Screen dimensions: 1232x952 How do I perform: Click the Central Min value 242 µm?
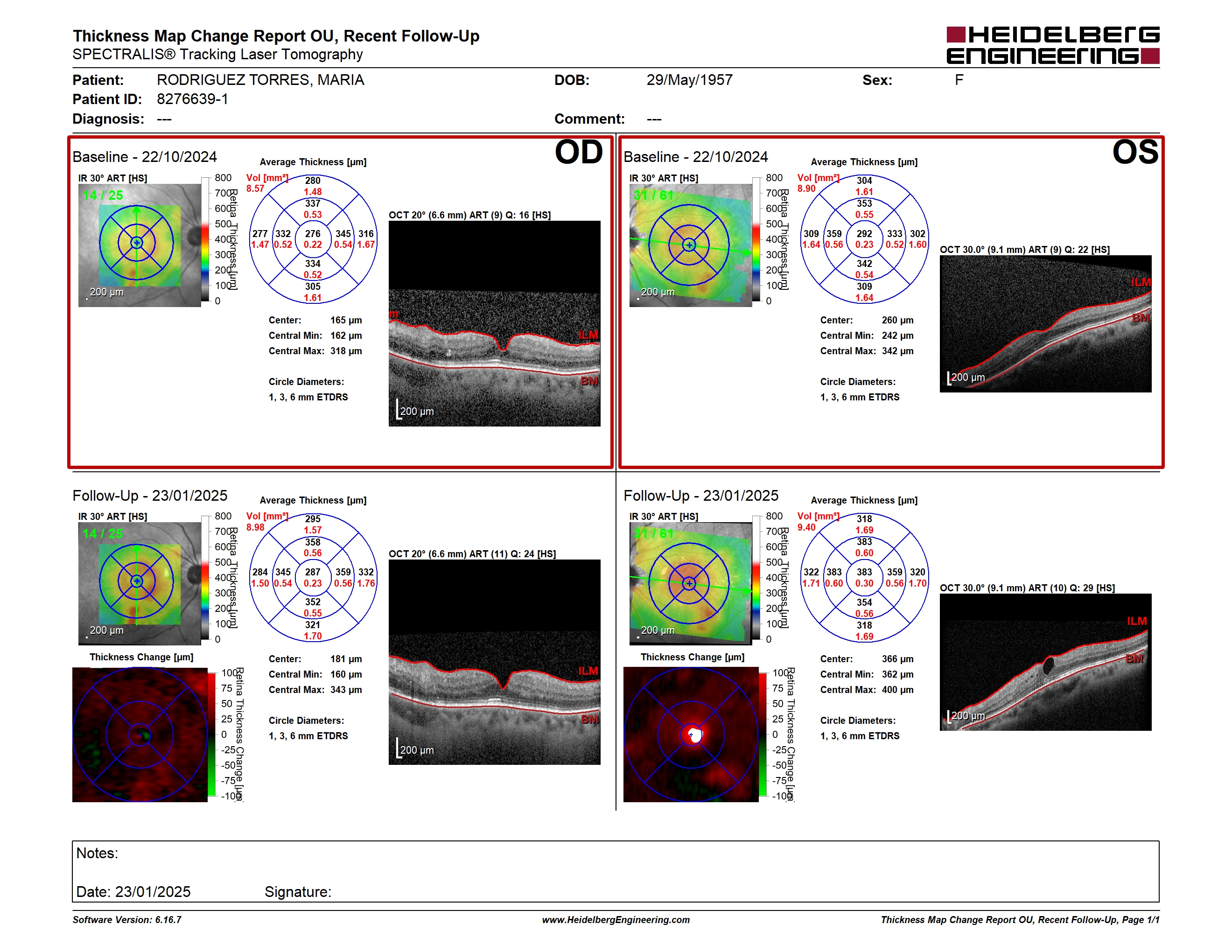point(897,336)
